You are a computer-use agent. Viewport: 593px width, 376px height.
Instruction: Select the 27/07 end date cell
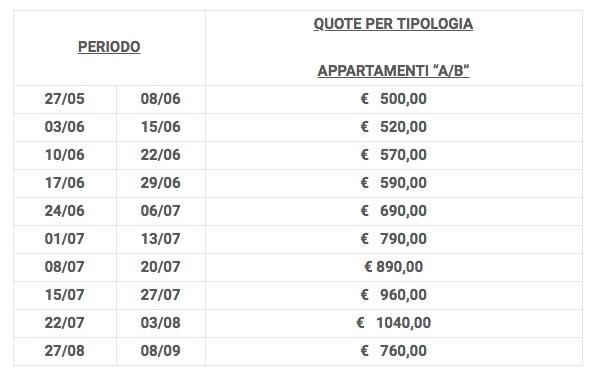[x=161, y=295]
